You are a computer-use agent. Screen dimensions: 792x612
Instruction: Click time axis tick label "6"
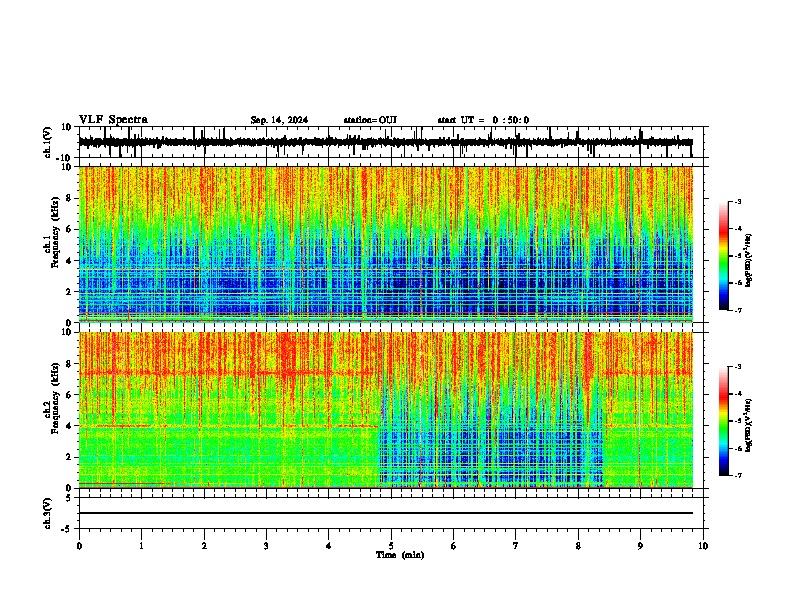pyautogui.click(x=453, y=546)
